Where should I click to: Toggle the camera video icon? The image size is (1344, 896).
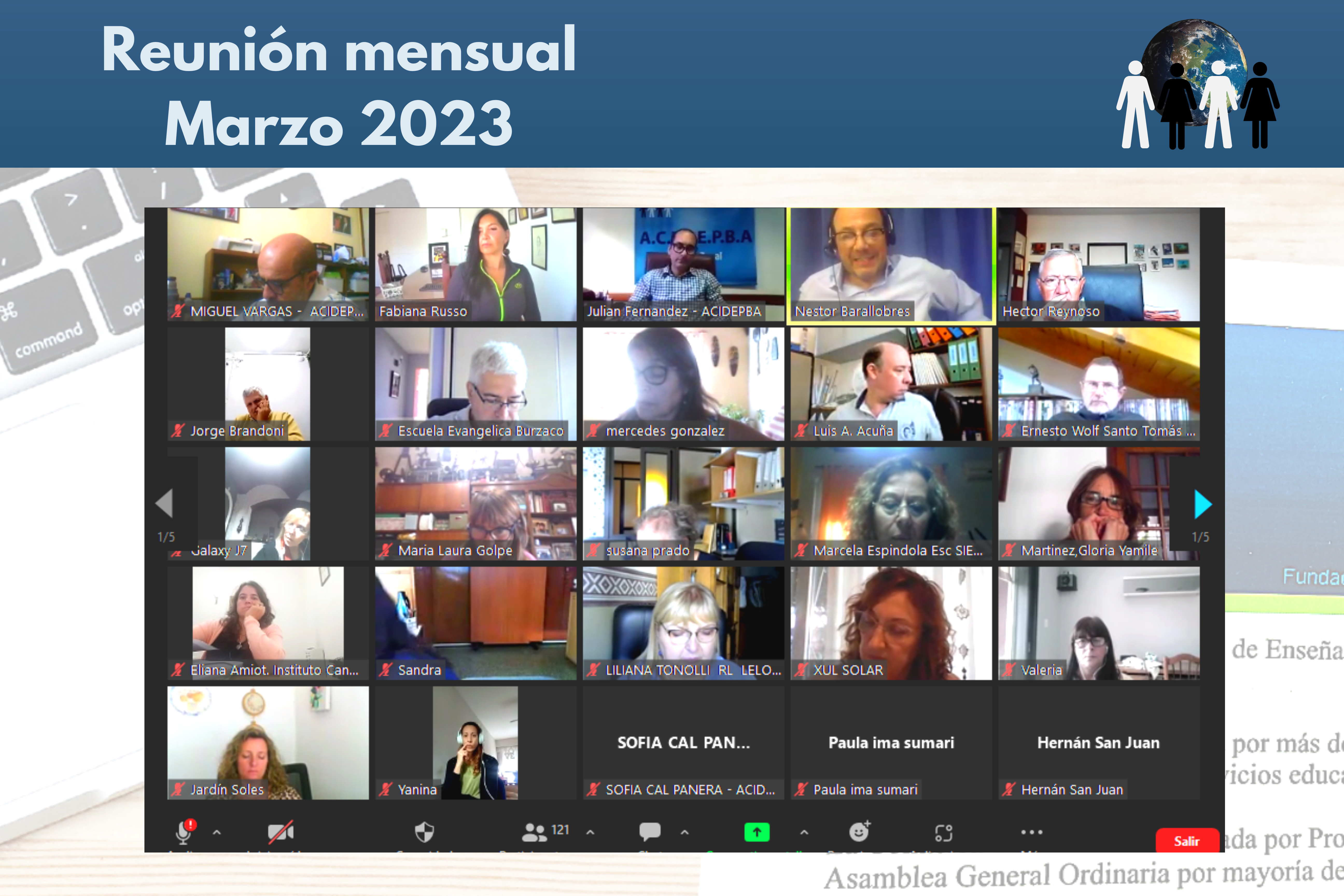[281, 832]
